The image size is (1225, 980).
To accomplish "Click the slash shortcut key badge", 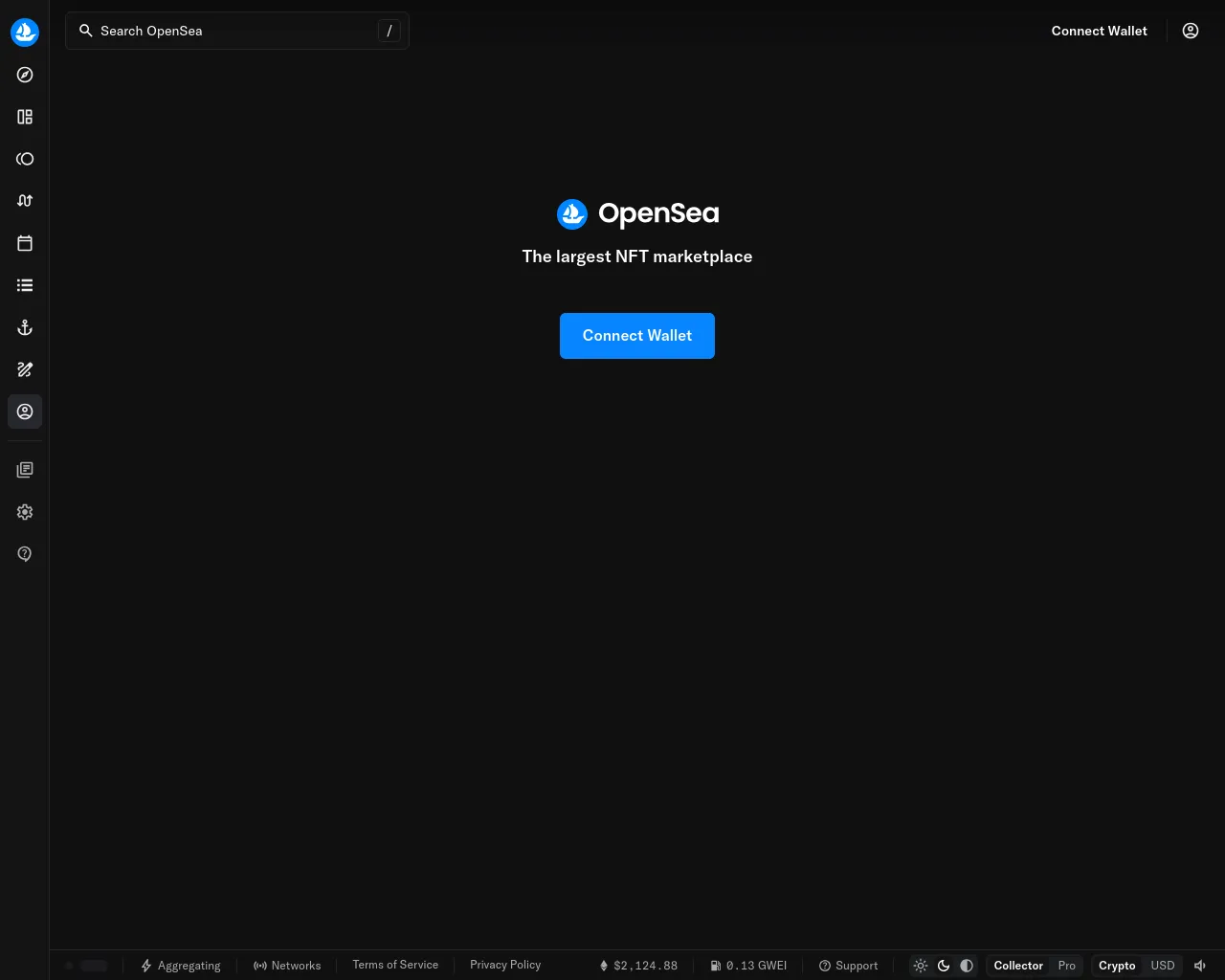I will point(389,31).
